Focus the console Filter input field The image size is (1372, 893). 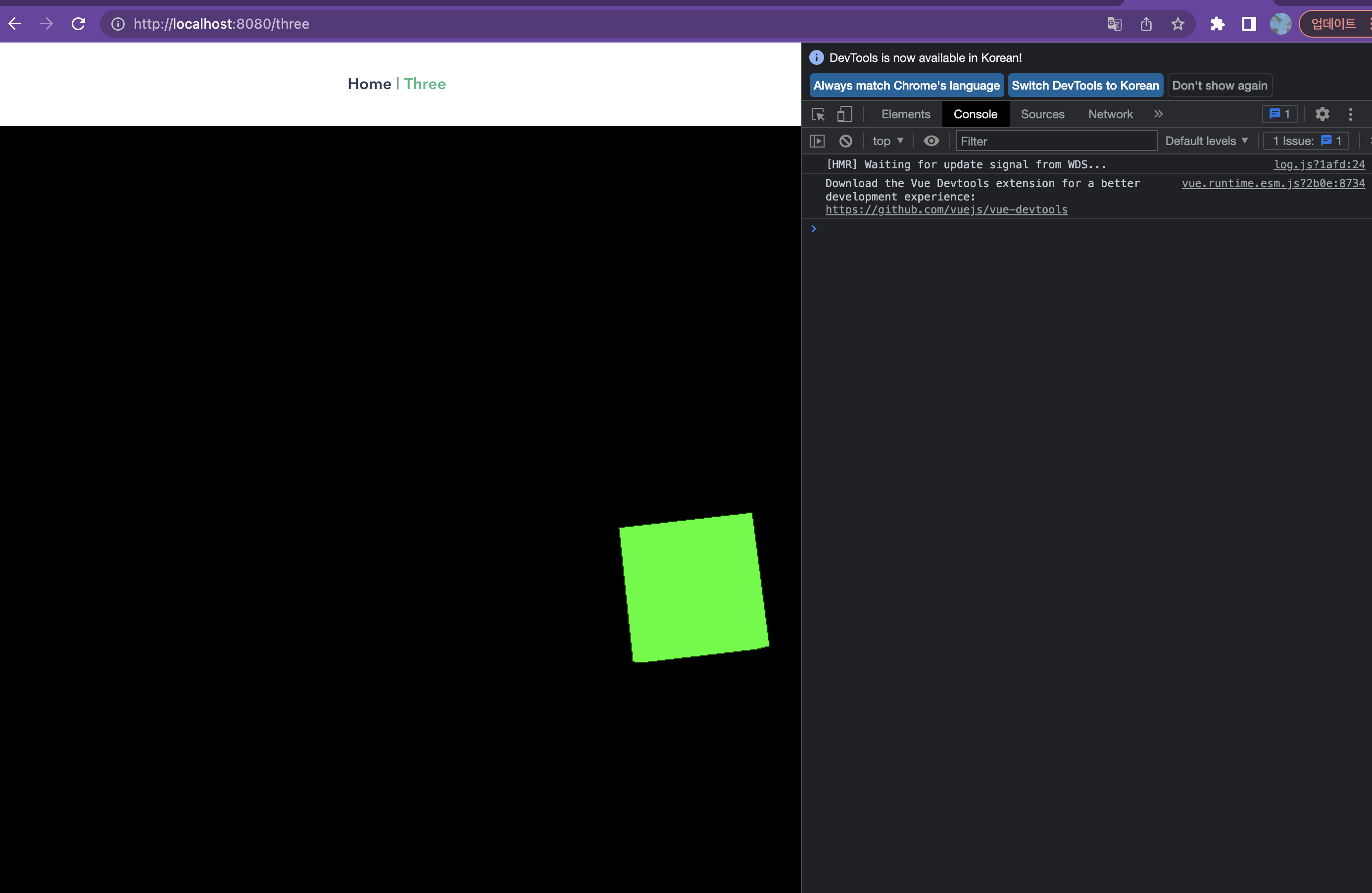point(1056,141)
